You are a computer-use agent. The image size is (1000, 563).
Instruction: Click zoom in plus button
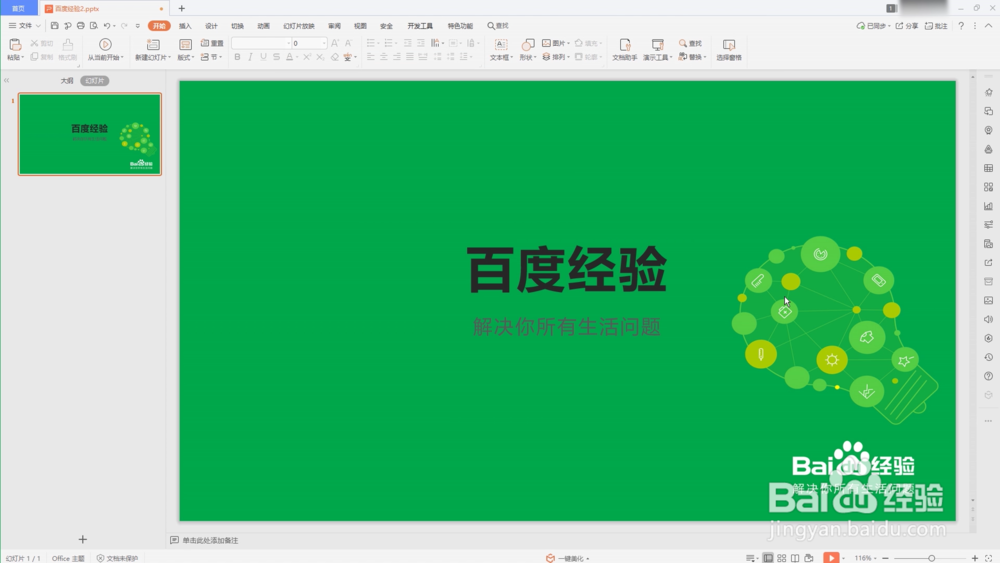coord(974,558)
